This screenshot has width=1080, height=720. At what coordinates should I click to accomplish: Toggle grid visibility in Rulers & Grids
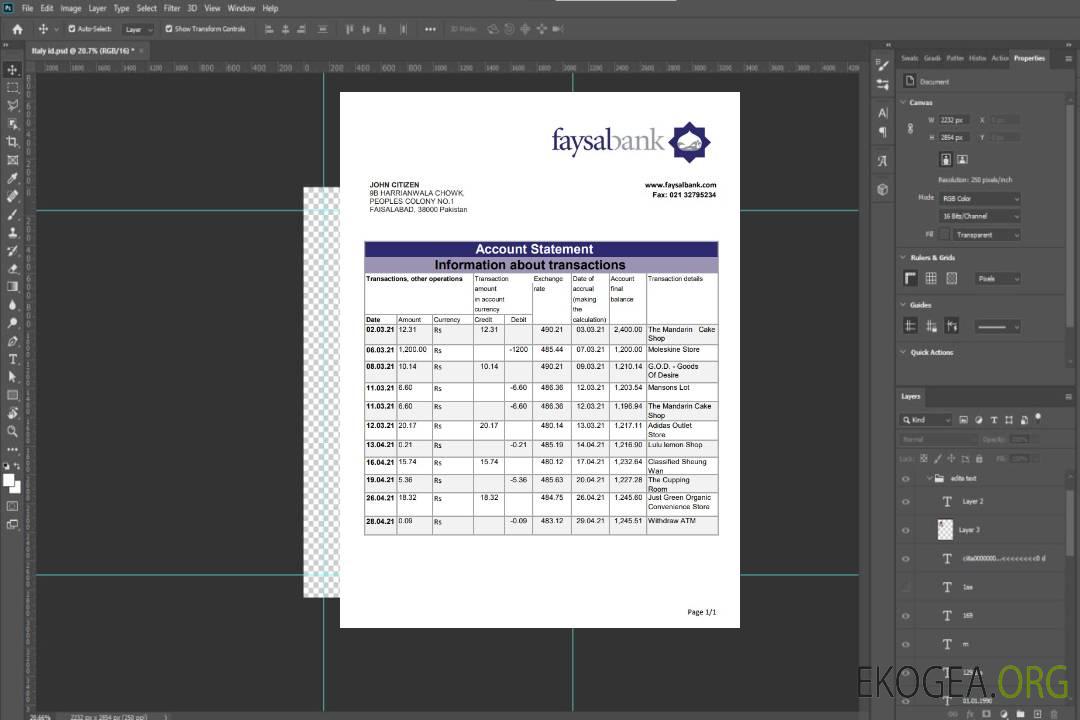[931, 278]
